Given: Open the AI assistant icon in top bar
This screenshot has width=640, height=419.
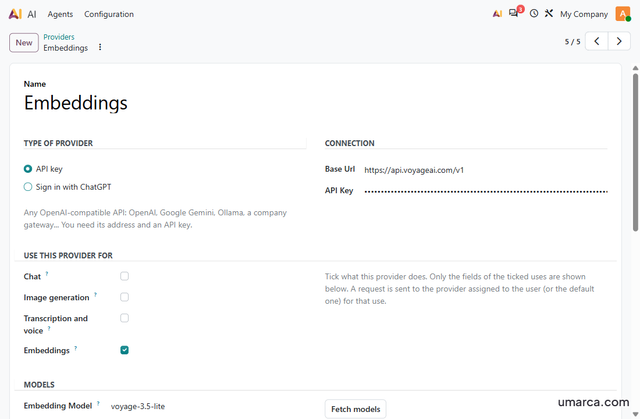Looking at the screenshot, I should point(497,14).
